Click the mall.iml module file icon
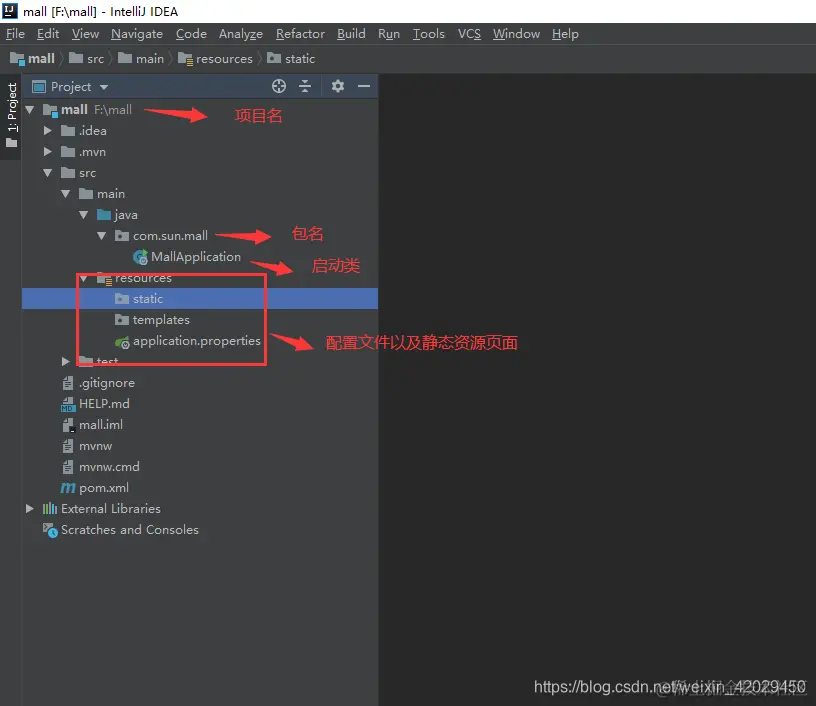 coord(68,425)
